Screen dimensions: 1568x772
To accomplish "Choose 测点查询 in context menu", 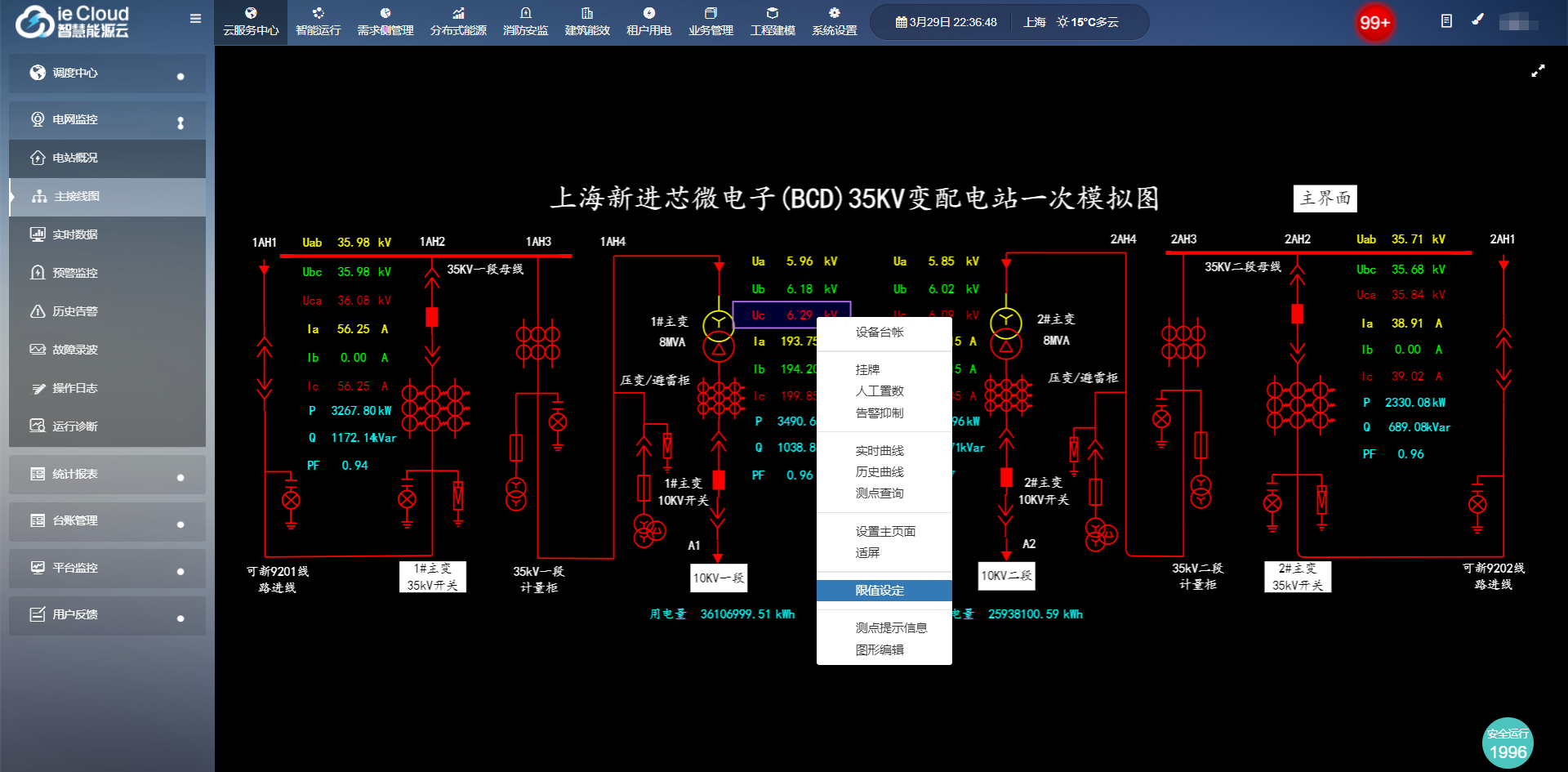I will click(x=884, y=493).
